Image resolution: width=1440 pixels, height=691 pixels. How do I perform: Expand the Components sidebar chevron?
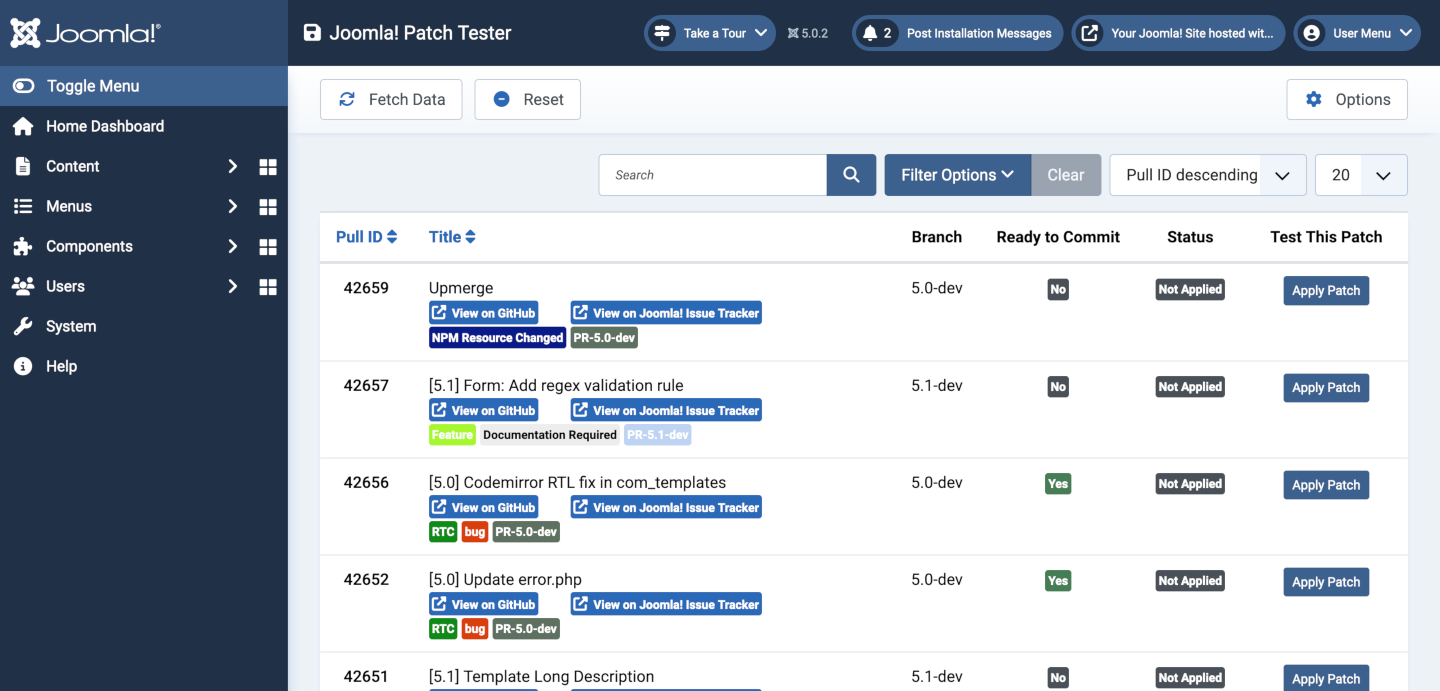coord(231,246)
